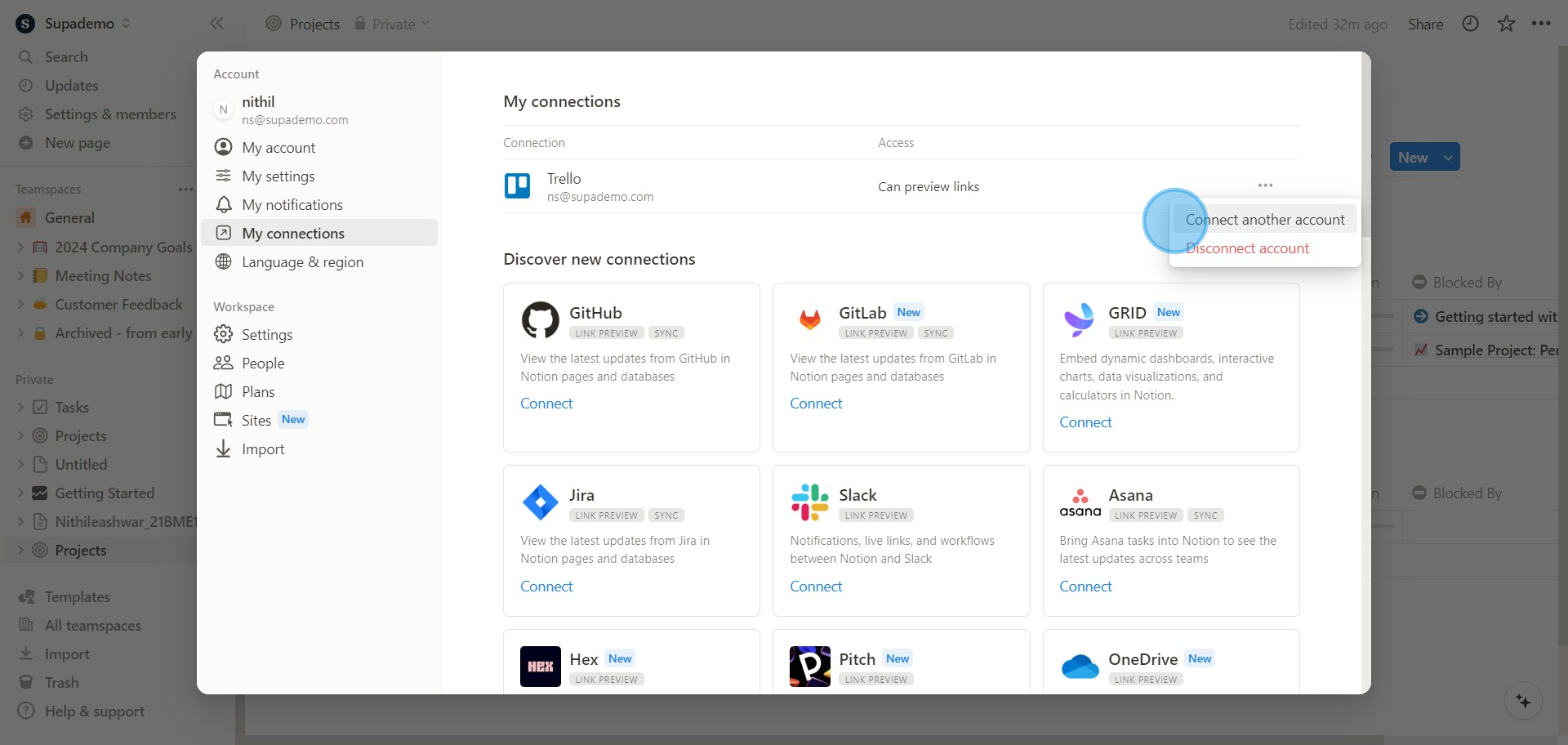1568x745 pixels.
Task: Open the Archived - from early page
Action: click(x=122, y=333)
